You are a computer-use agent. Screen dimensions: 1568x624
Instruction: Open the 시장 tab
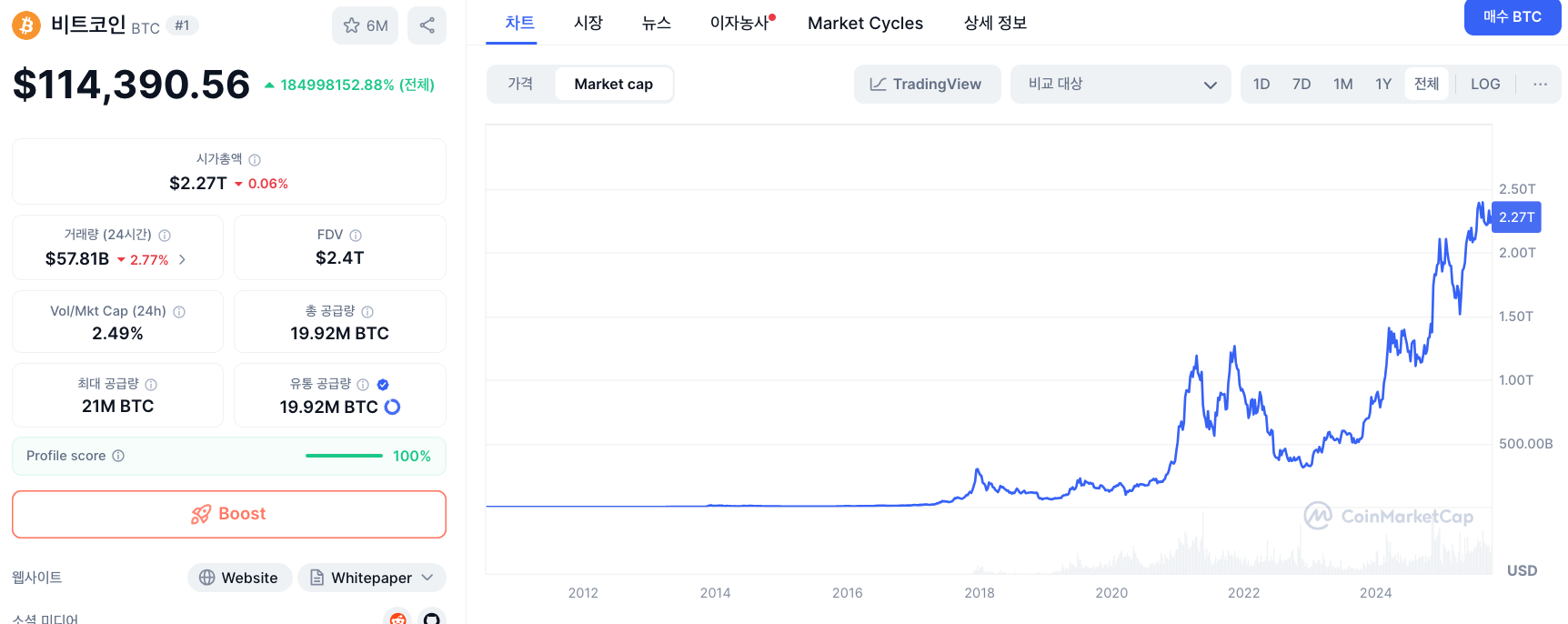(588, 23)
